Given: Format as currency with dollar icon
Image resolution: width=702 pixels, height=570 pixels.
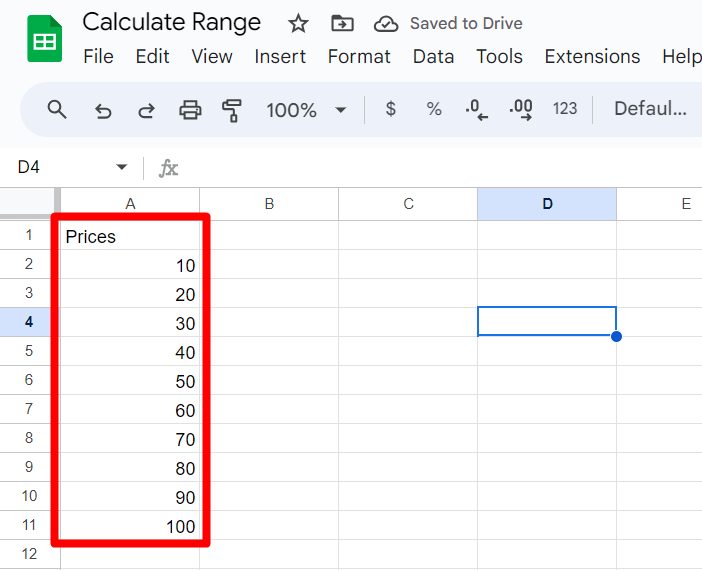Looking at the screenshot, I should pos(390,109).
